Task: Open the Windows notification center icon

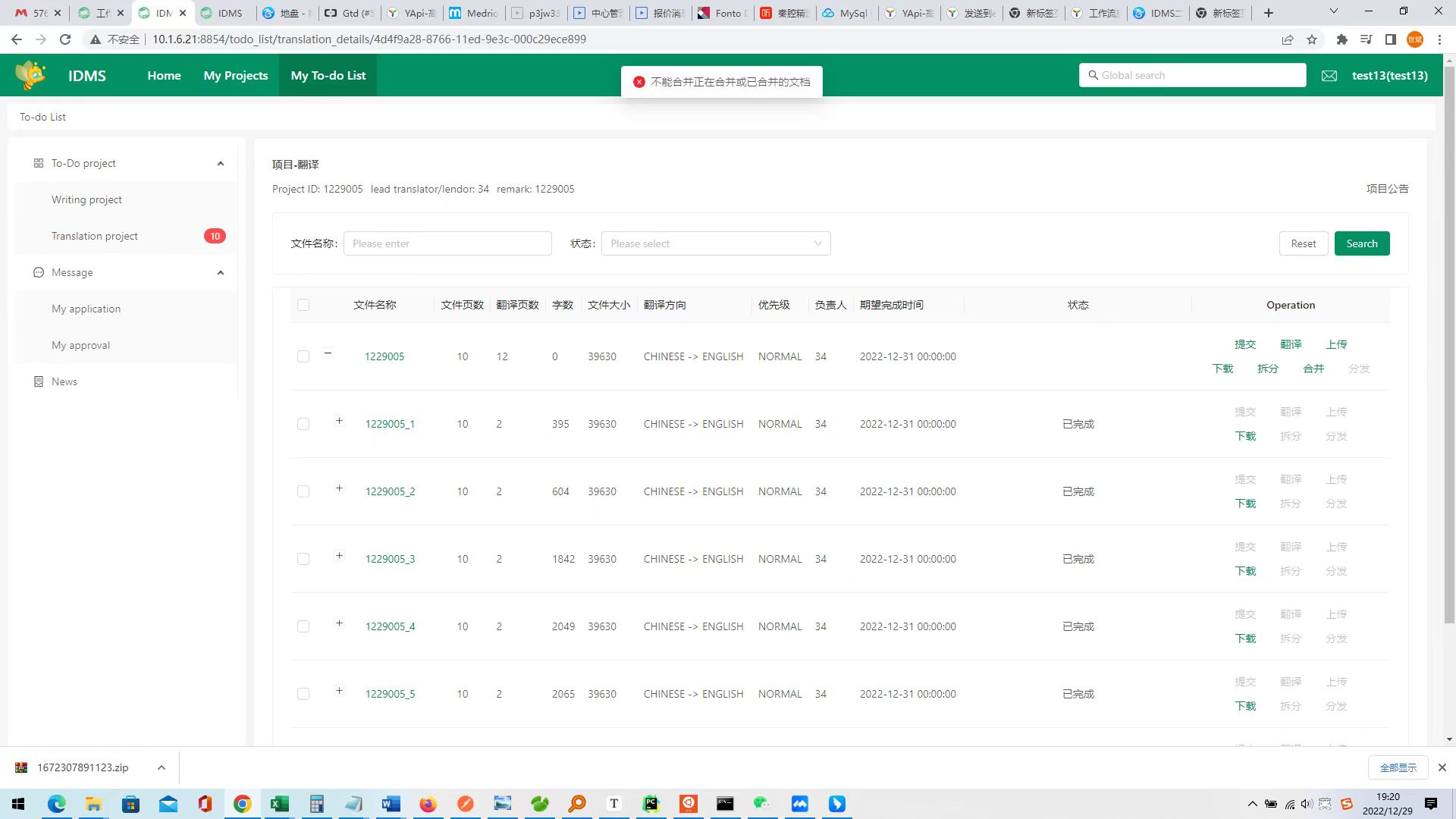Action: 1431,804
